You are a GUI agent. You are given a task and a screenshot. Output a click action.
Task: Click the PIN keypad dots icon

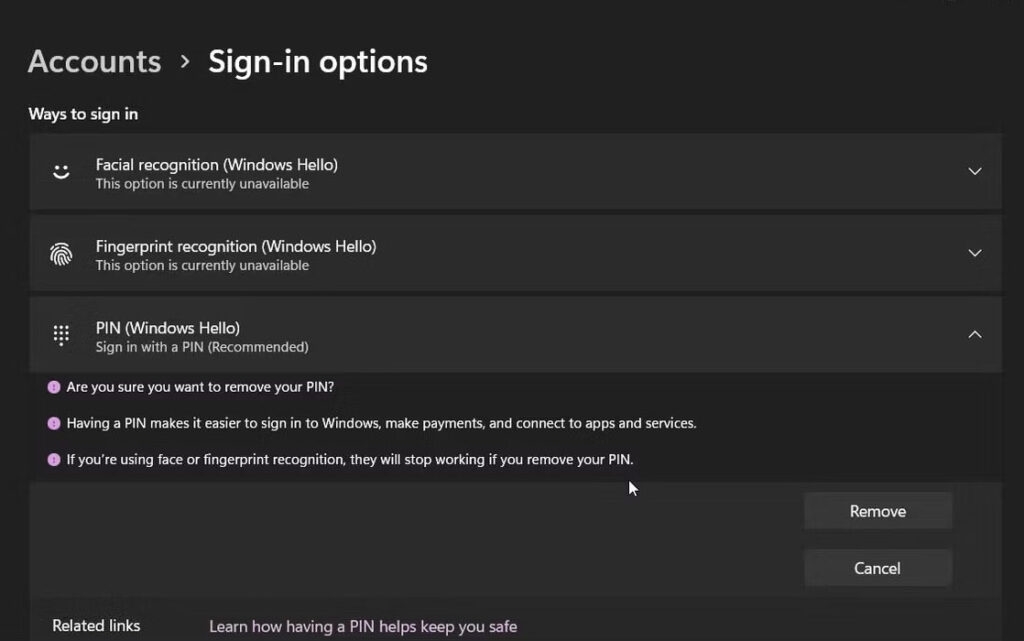[x=61, y=336]
